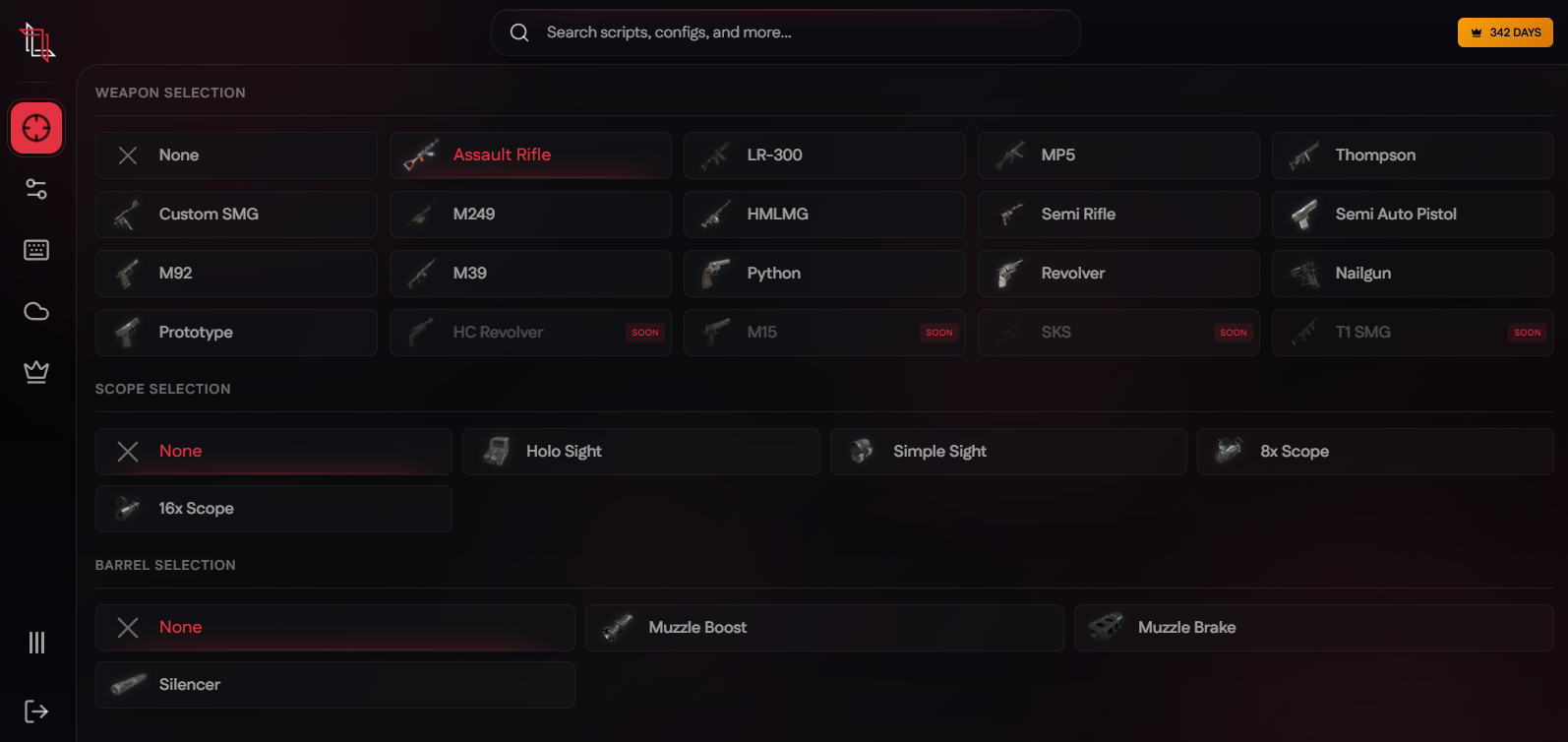Pick the 16x Scope option

[273, 509]
